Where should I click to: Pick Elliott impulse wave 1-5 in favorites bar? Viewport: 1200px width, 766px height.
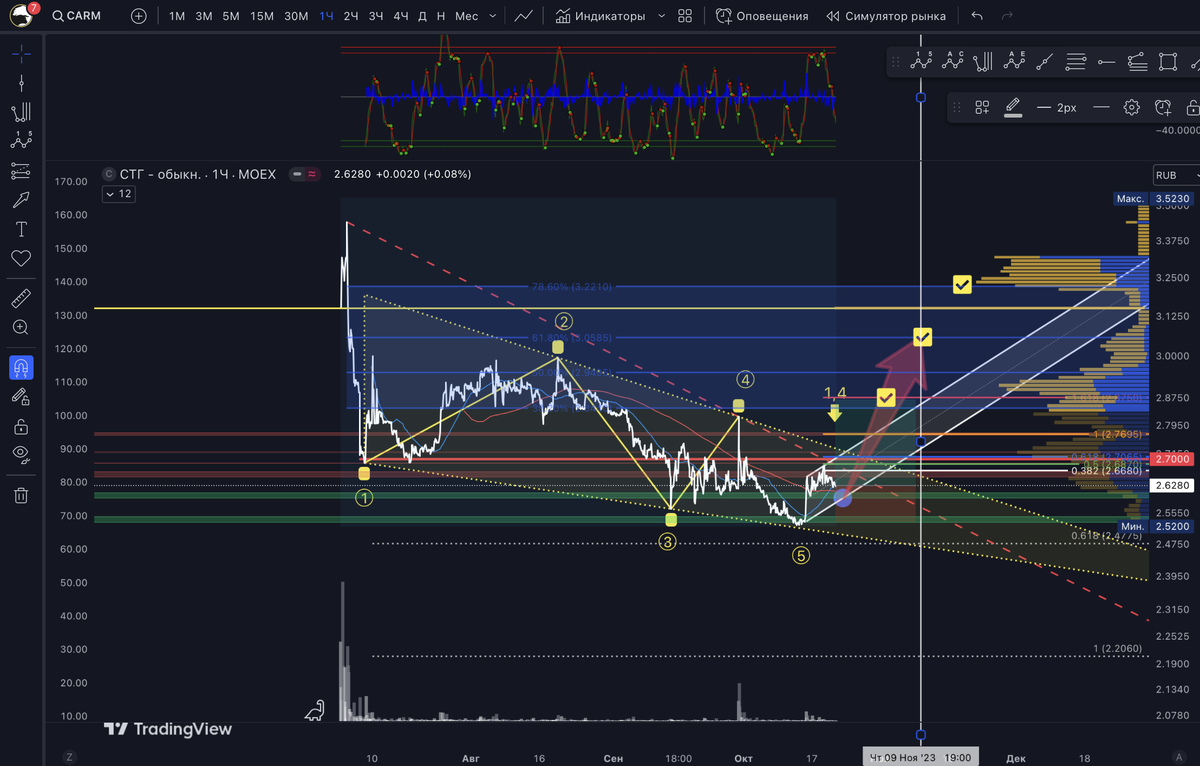pyautogui.click(x=921, y=62)
